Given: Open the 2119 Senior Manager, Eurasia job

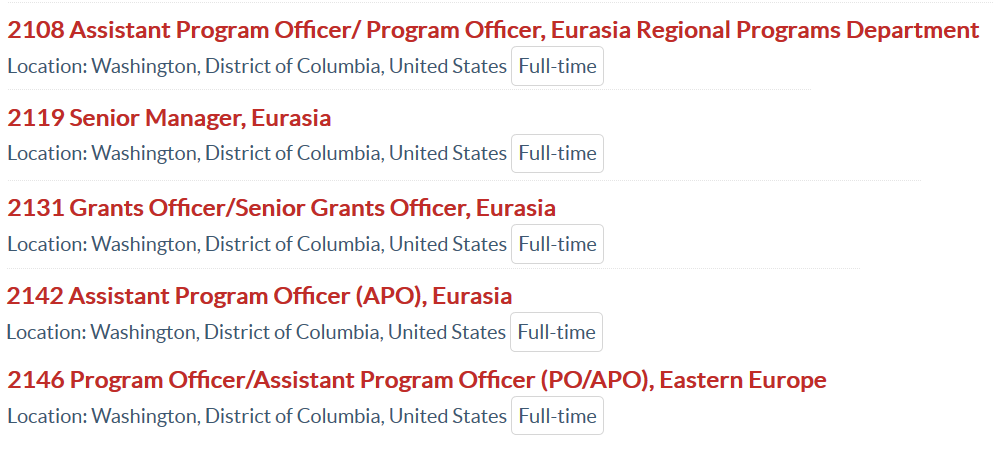Looking at the screenshot, I should click(x=169, y=118).
